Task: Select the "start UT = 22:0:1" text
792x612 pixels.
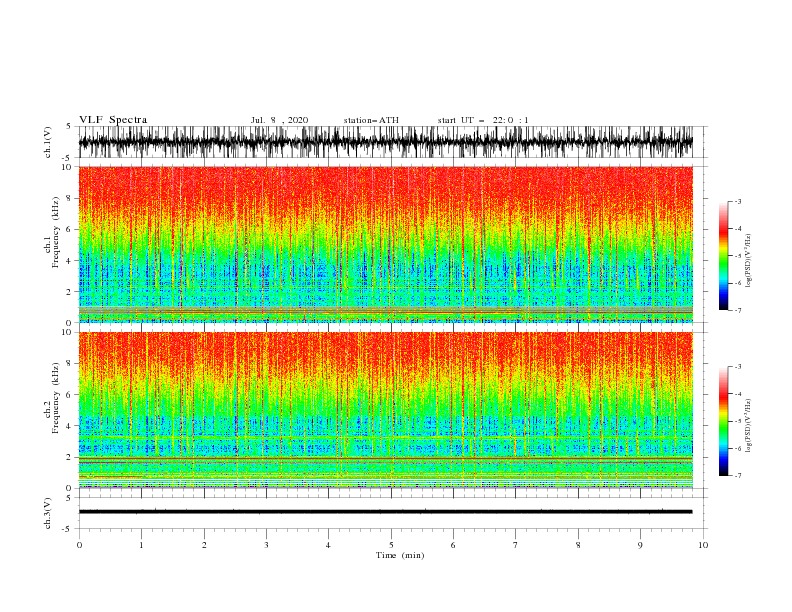Action: coord(483,120)
